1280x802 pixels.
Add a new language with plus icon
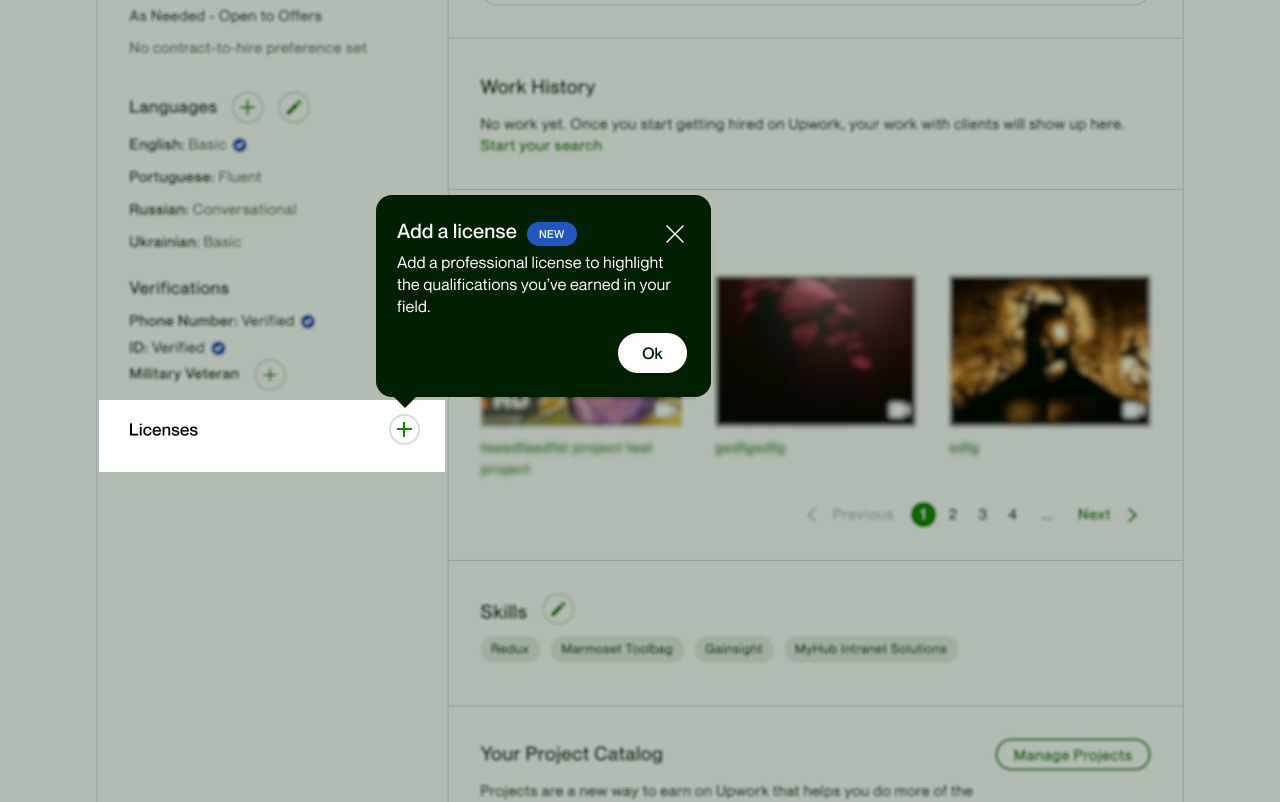248,107
